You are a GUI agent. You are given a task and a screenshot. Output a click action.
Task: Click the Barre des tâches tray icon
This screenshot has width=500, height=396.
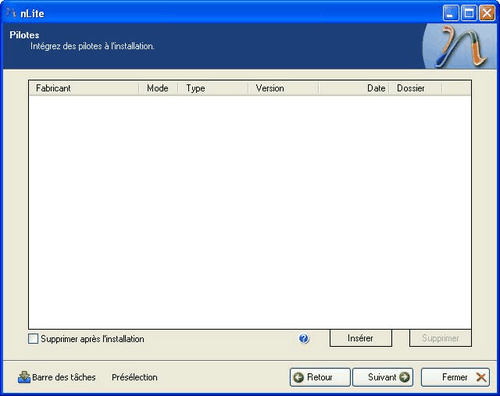coord(24,377)
